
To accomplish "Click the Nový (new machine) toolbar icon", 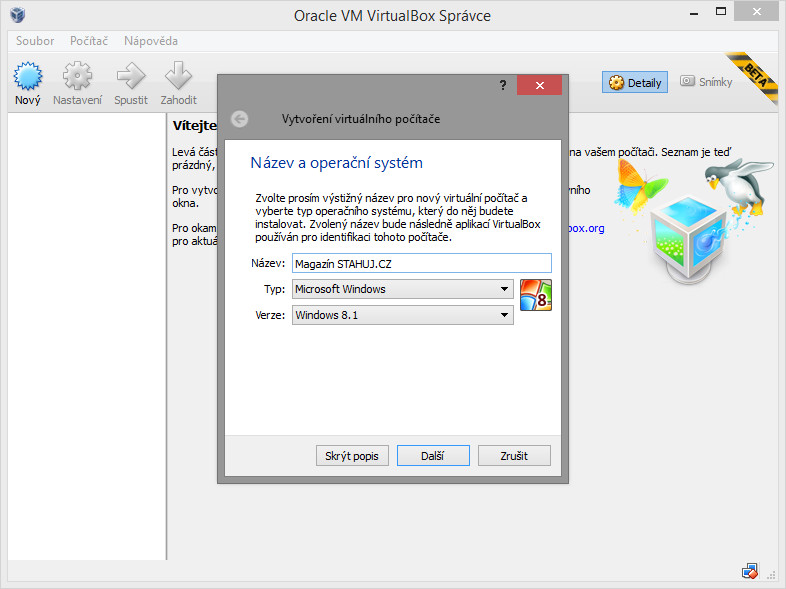I will 28,83.
